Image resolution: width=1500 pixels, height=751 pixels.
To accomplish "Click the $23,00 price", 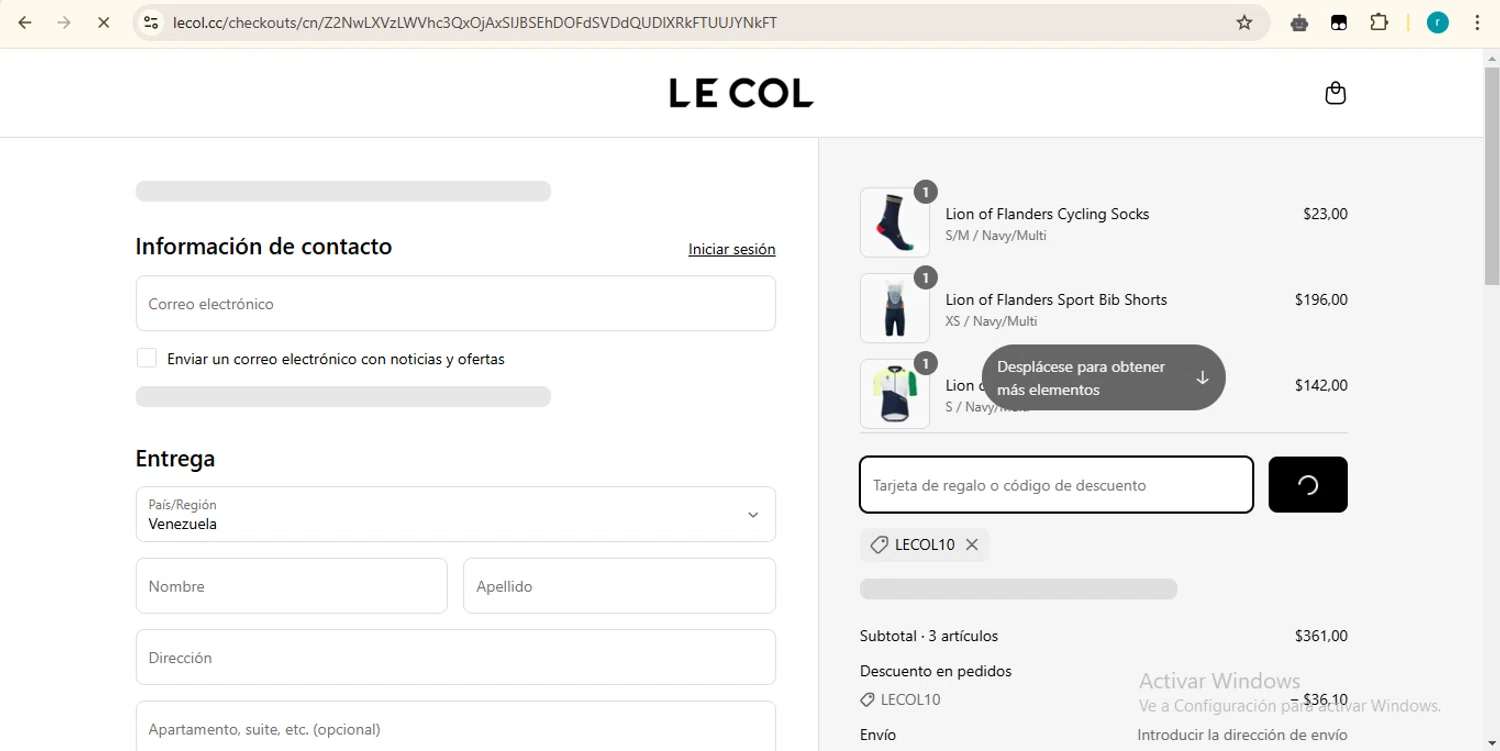I will [1325, 214].
